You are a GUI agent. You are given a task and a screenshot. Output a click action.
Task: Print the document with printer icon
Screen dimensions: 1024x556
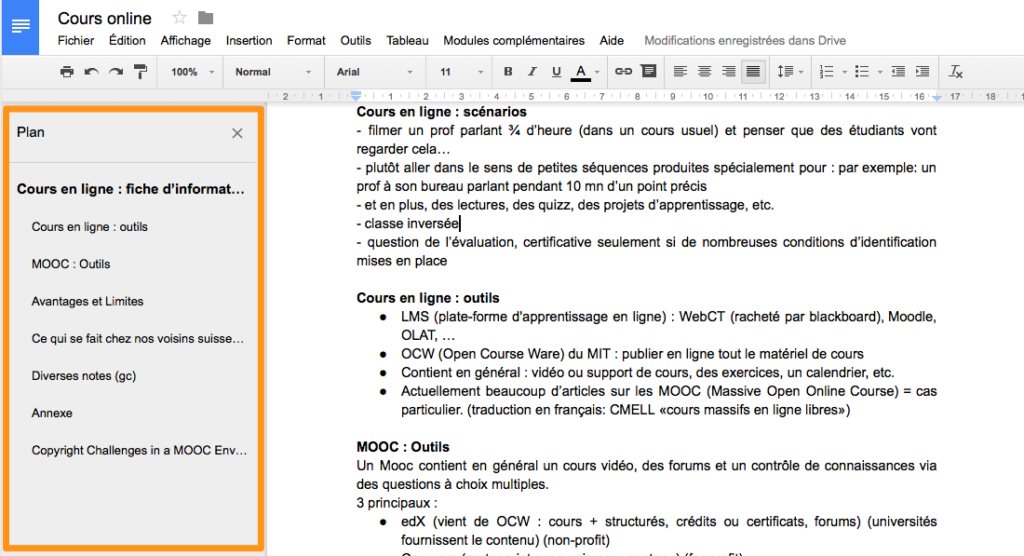[67, 72]
